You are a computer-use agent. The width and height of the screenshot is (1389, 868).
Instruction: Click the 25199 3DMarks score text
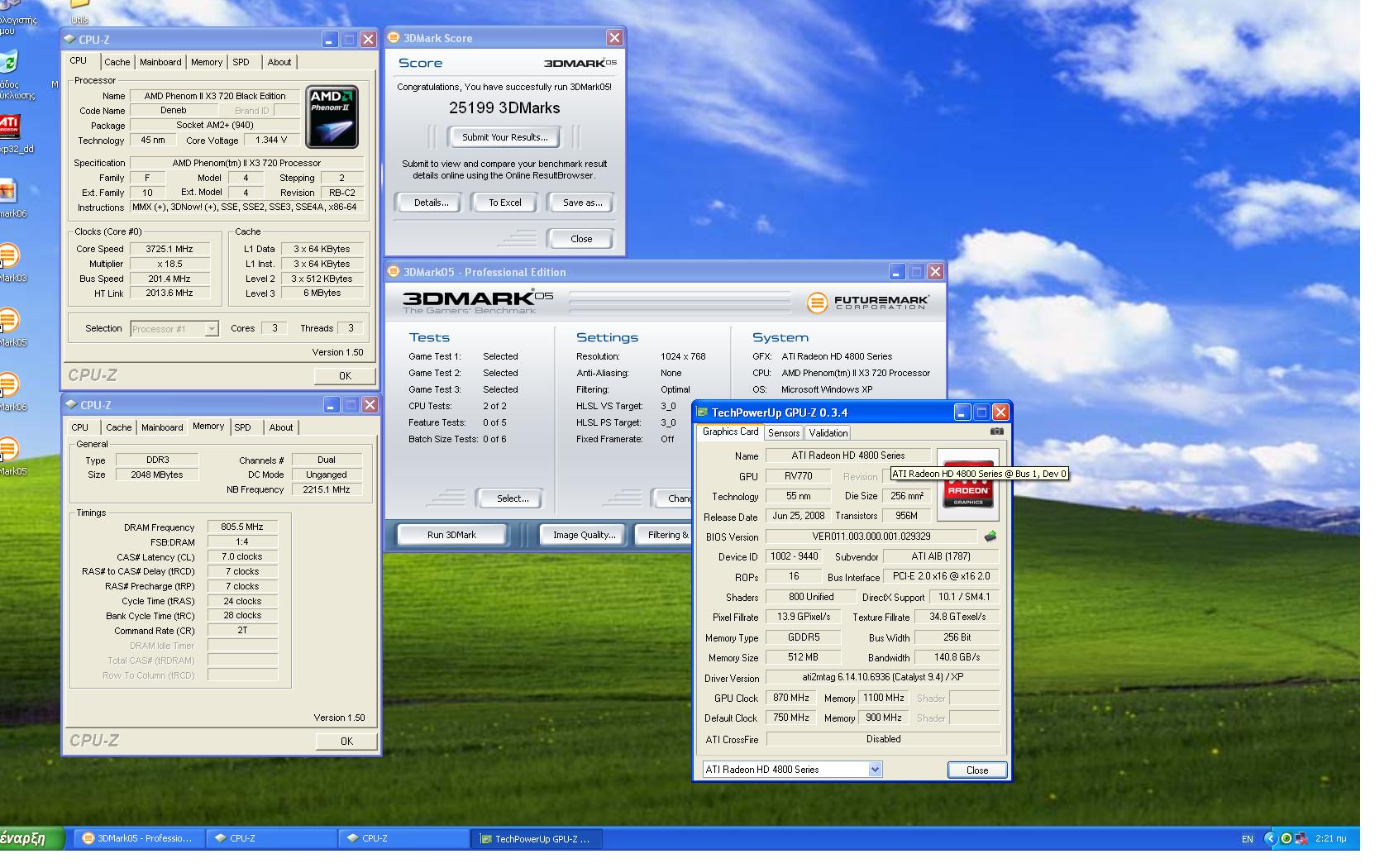504,107
